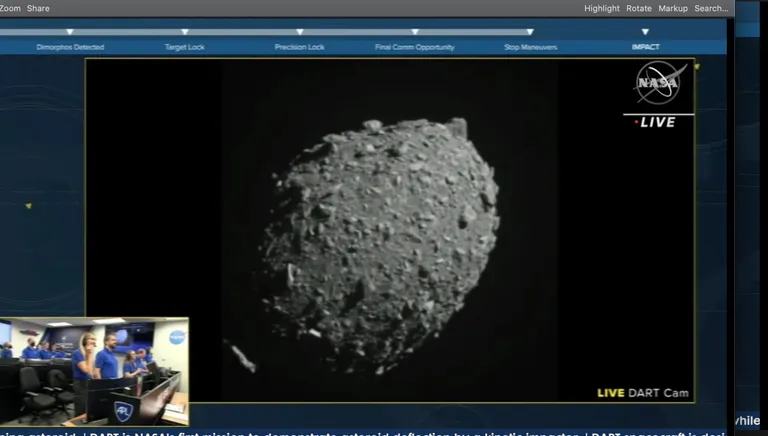Select the Highlight tool
This screenshot has width=768, height=436.
click(601, 8)
